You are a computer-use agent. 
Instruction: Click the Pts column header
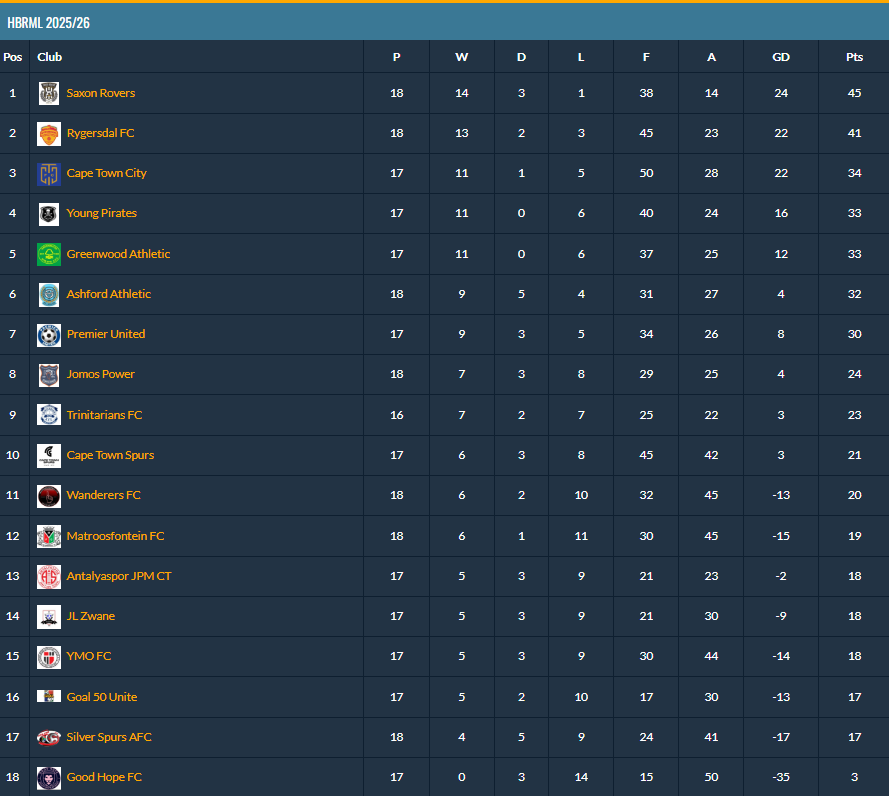pos(854,57)
